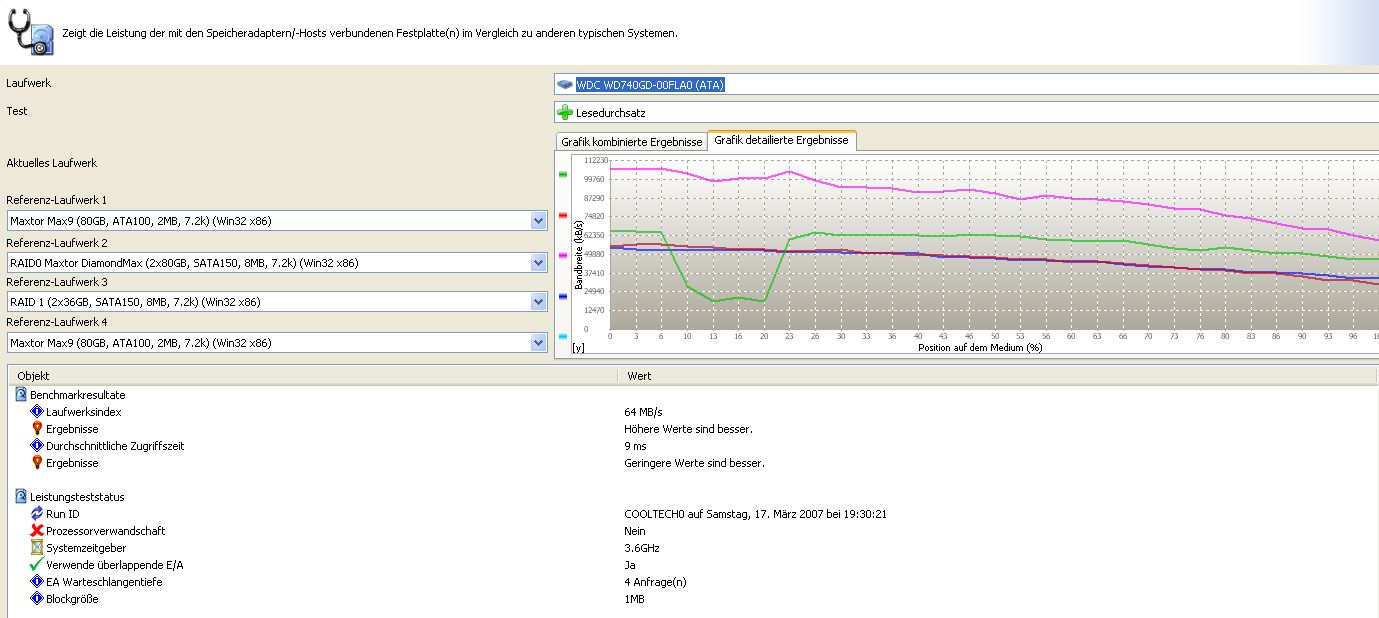Screen dimensions: 1379x618
Task: Expand the Referenz-Laufwerk 4 dropdown arrow
Action: [x=539, y=343]
